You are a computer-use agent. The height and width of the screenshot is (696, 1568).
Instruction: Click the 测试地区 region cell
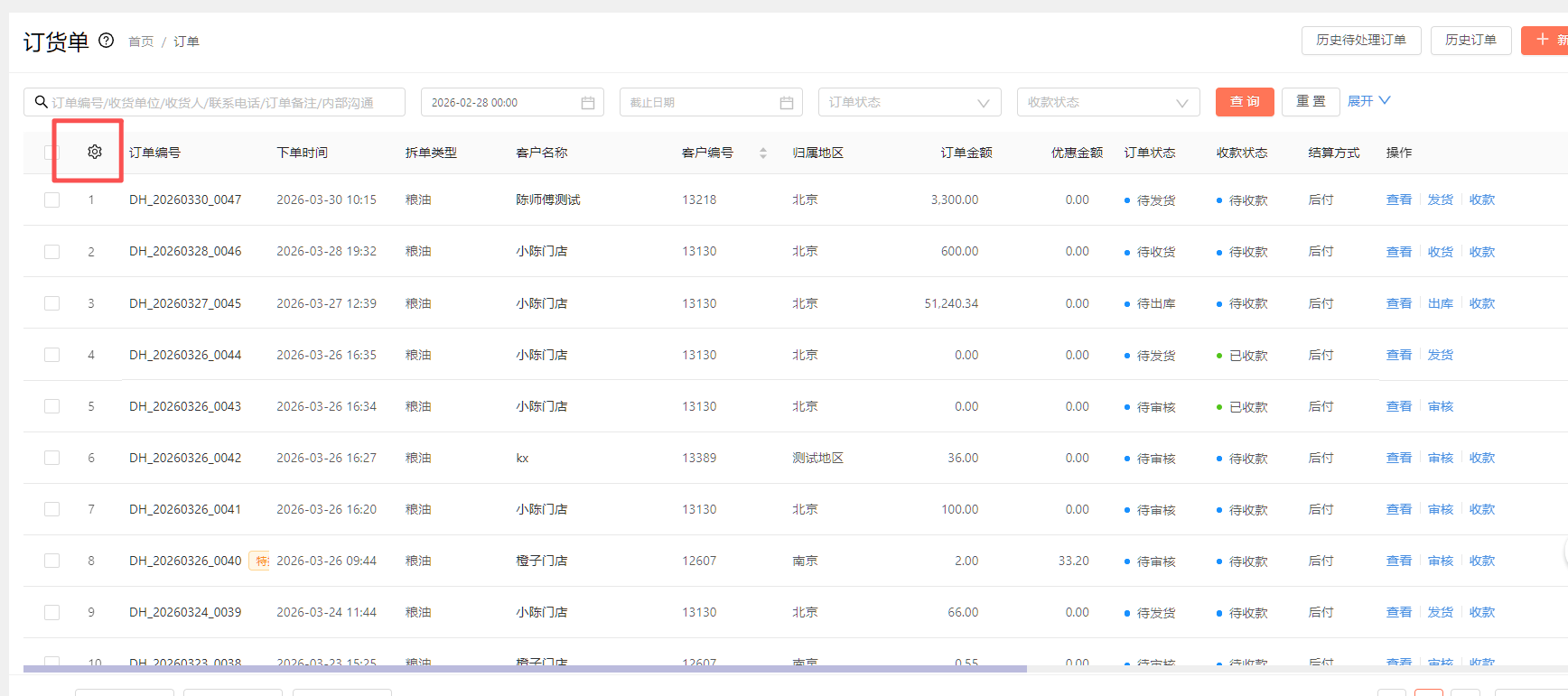pyautogui.click(x=818, y=458)
